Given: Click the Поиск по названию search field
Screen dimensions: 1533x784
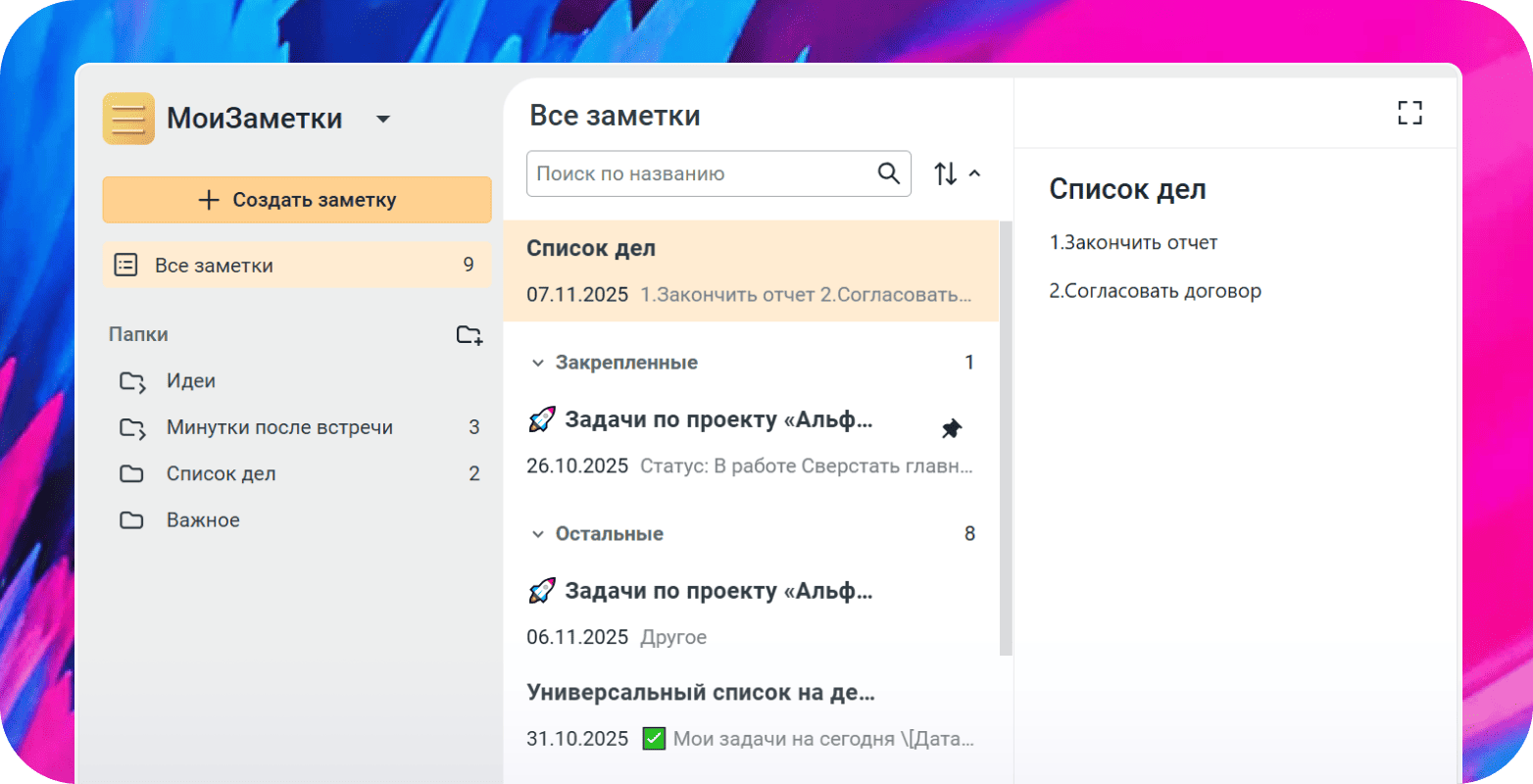Looking at the screenshot, I should [x=701, y=173].
